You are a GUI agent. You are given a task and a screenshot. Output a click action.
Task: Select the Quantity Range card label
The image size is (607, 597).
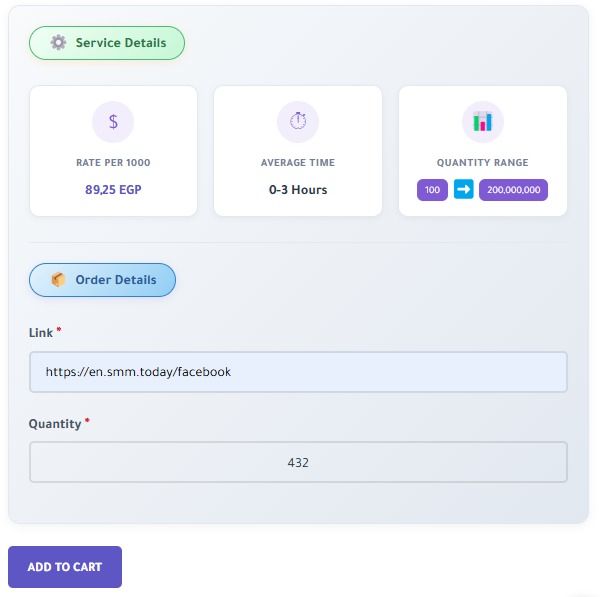click(483, 162)
